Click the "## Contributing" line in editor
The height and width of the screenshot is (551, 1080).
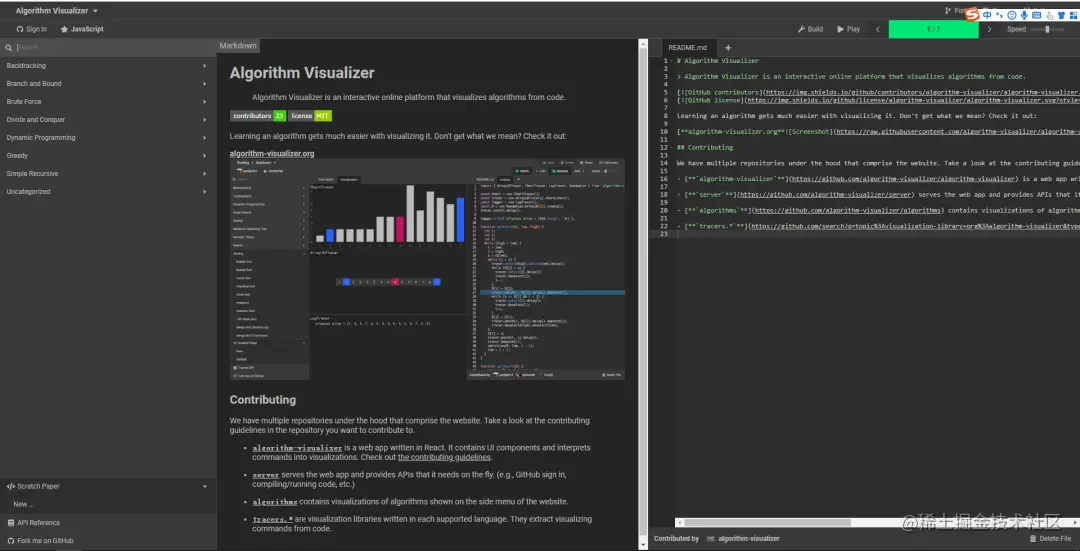pyautogui.click(x=705, y=147)
